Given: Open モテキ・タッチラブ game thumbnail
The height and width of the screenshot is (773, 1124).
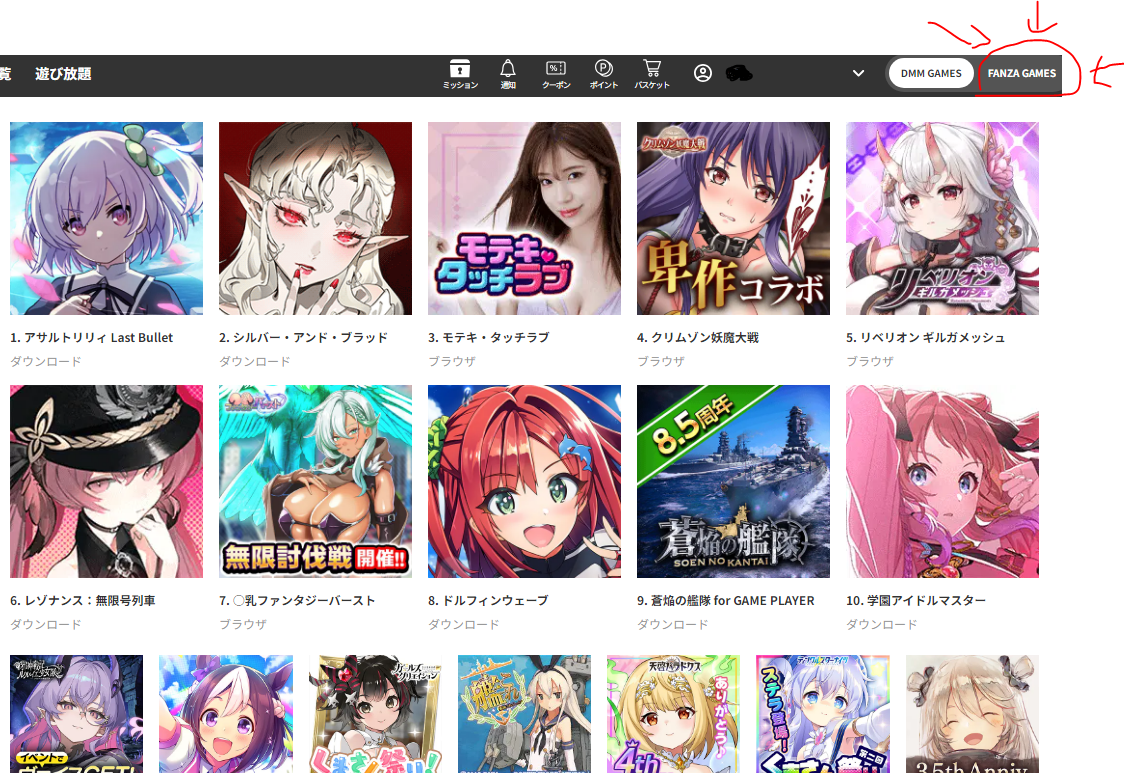Looking at the screenshot, I should tap(524, 218).
